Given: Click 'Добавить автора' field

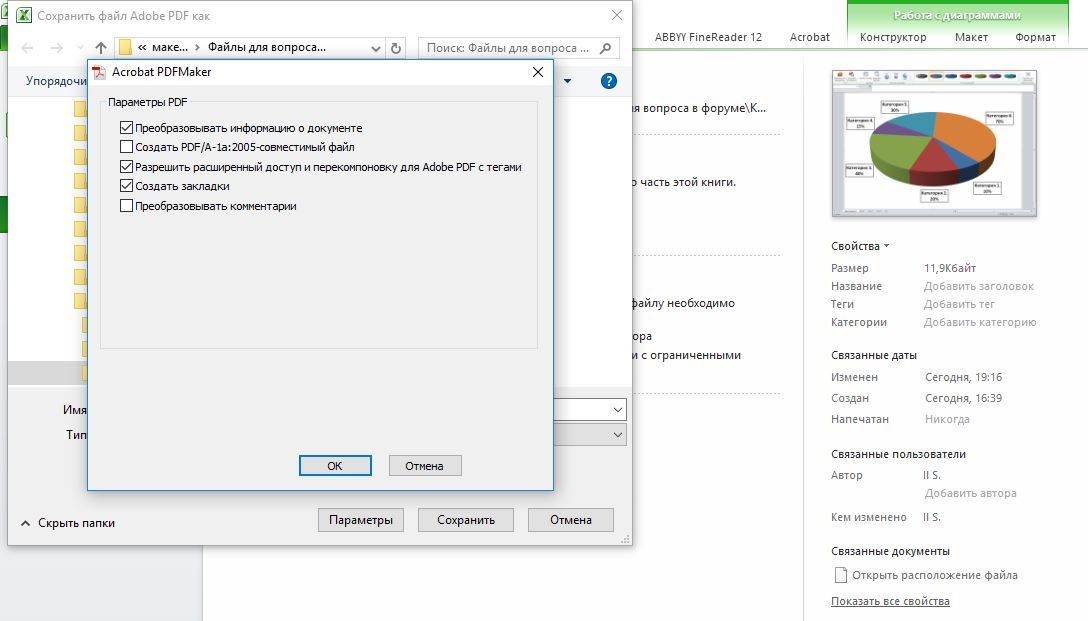Looking at the screenshot, I should point(970,493).
